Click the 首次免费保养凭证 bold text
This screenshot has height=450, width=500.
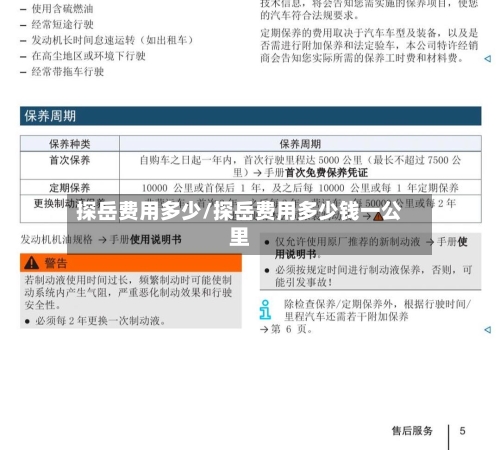(327, 173)
